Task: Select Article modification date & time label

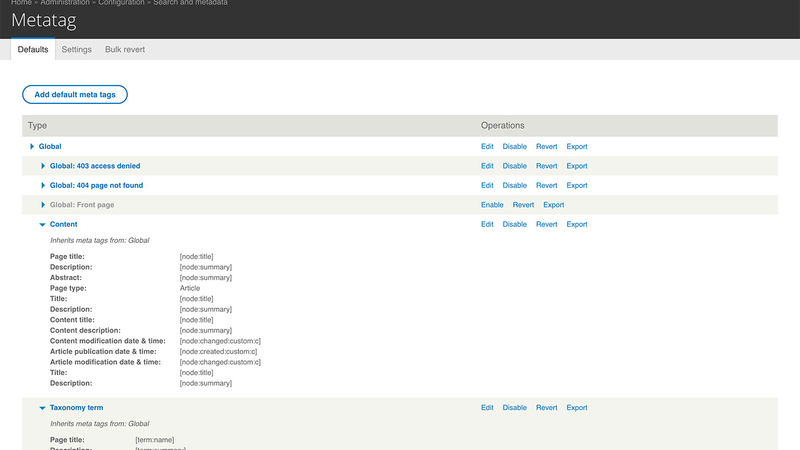Action: pos(105,362)
